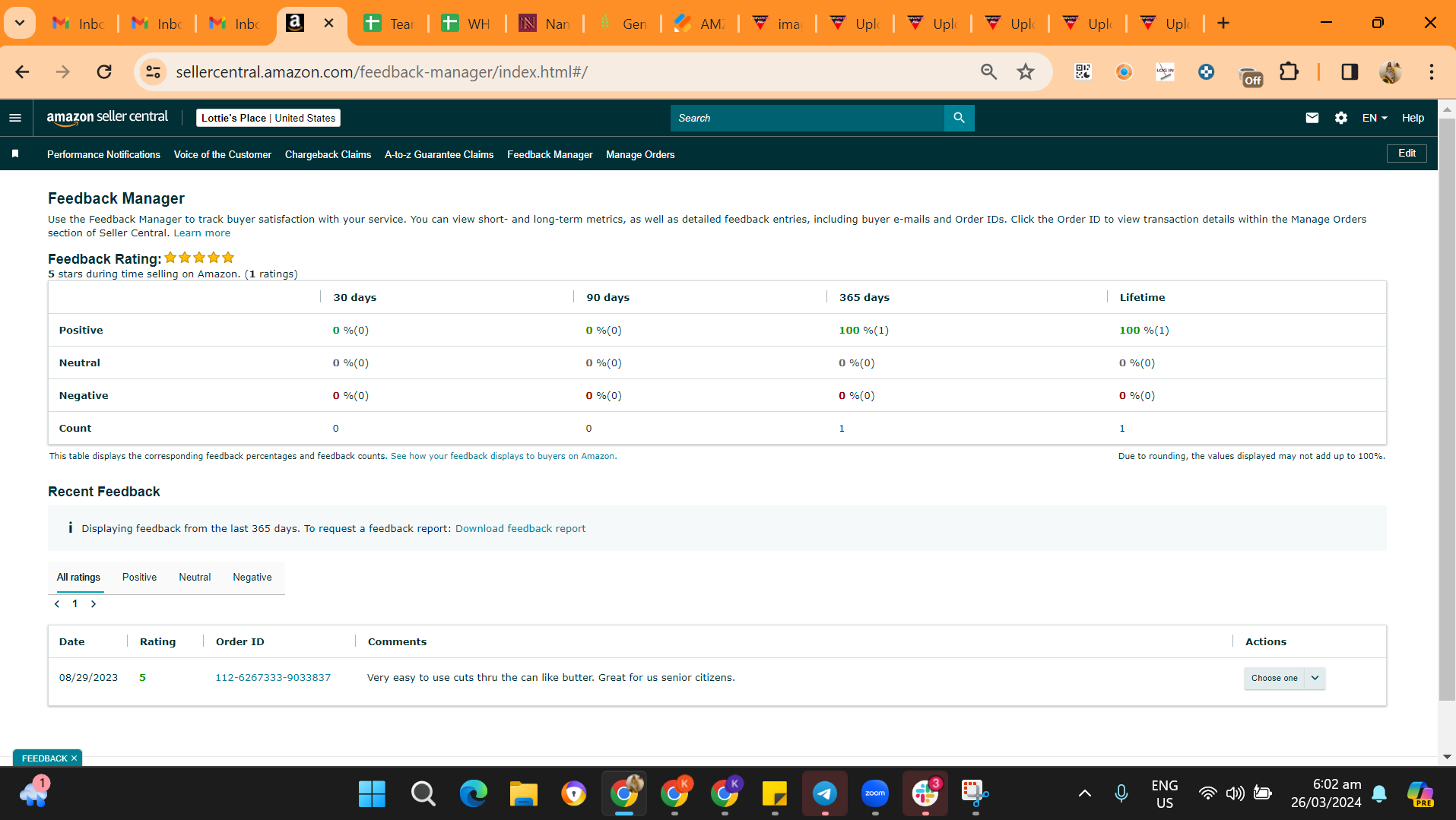This screenshot has height=820, width=1456.
Task: Click the Edit navigation button
Action: 1407,154
